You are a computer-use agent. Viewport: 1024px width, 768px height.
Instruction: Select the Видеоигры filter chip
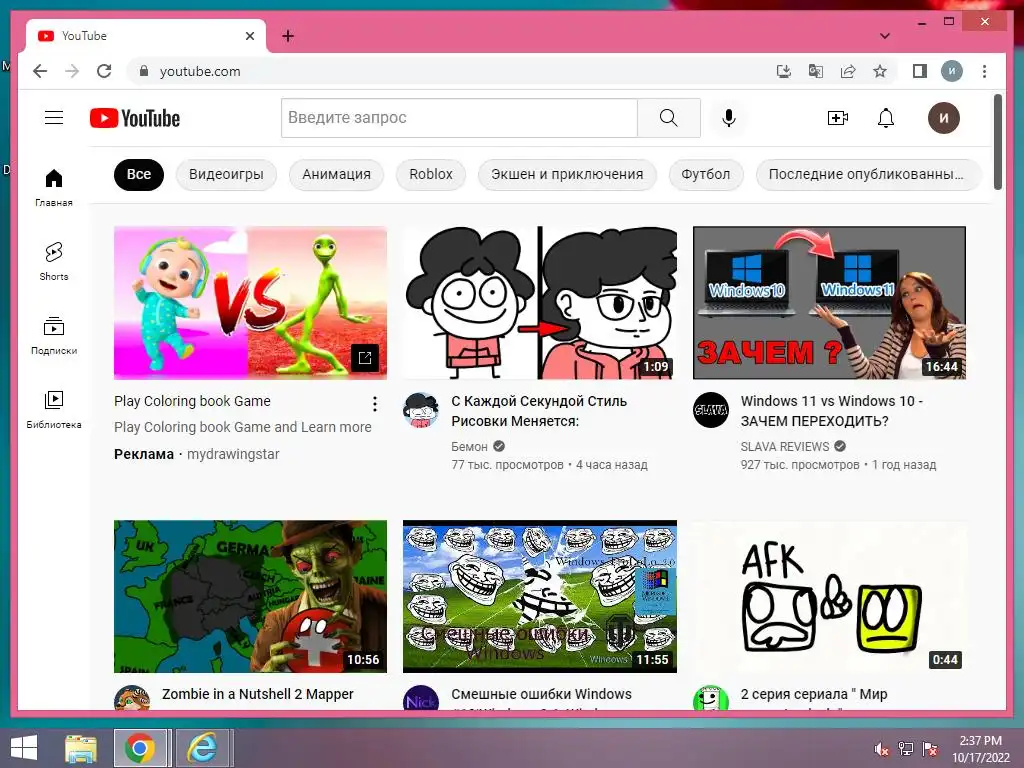point(226,174)
